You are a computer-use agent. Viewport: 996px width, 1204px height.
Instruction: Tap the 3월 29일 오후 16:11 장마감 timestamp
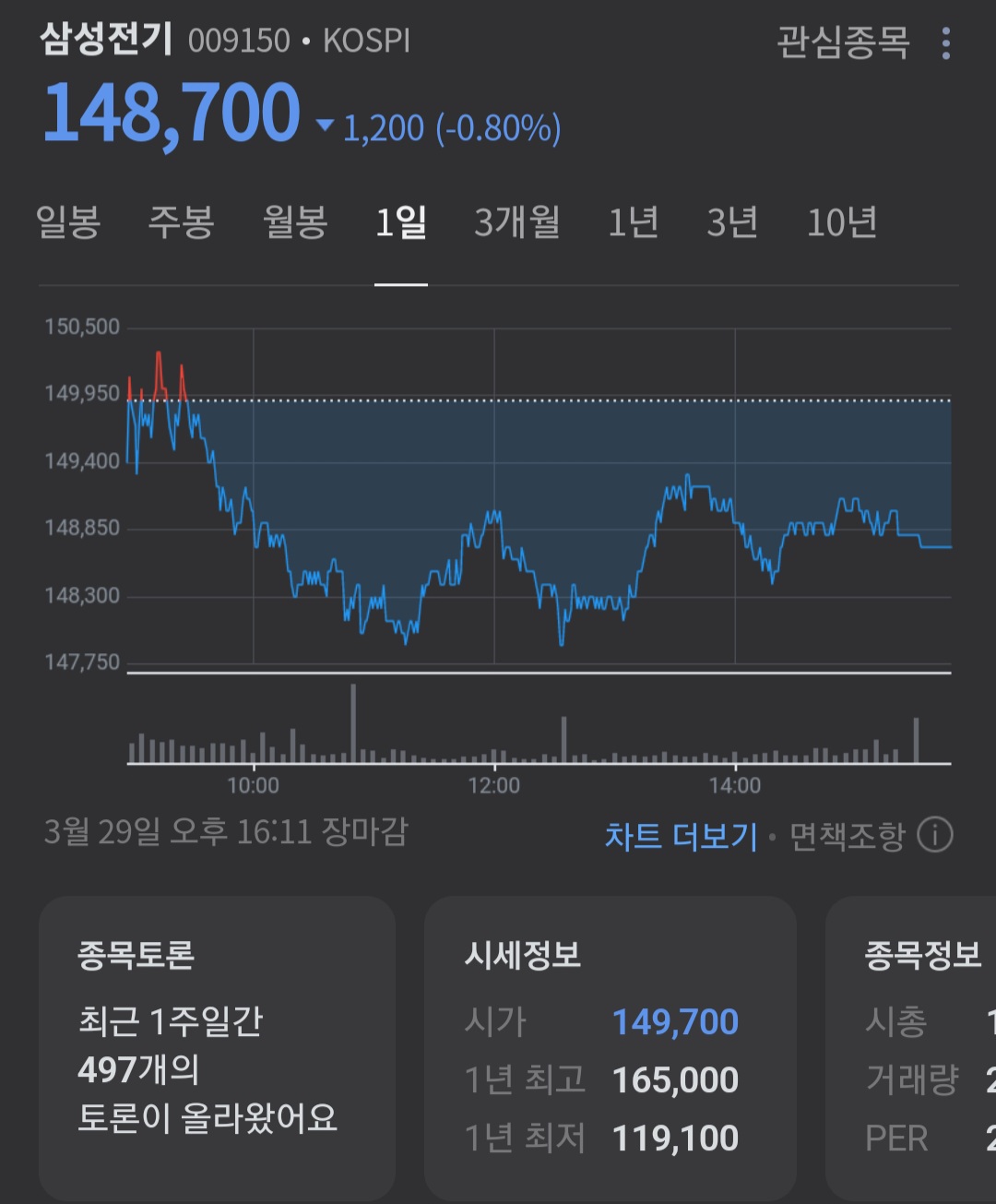click(226, 832)
